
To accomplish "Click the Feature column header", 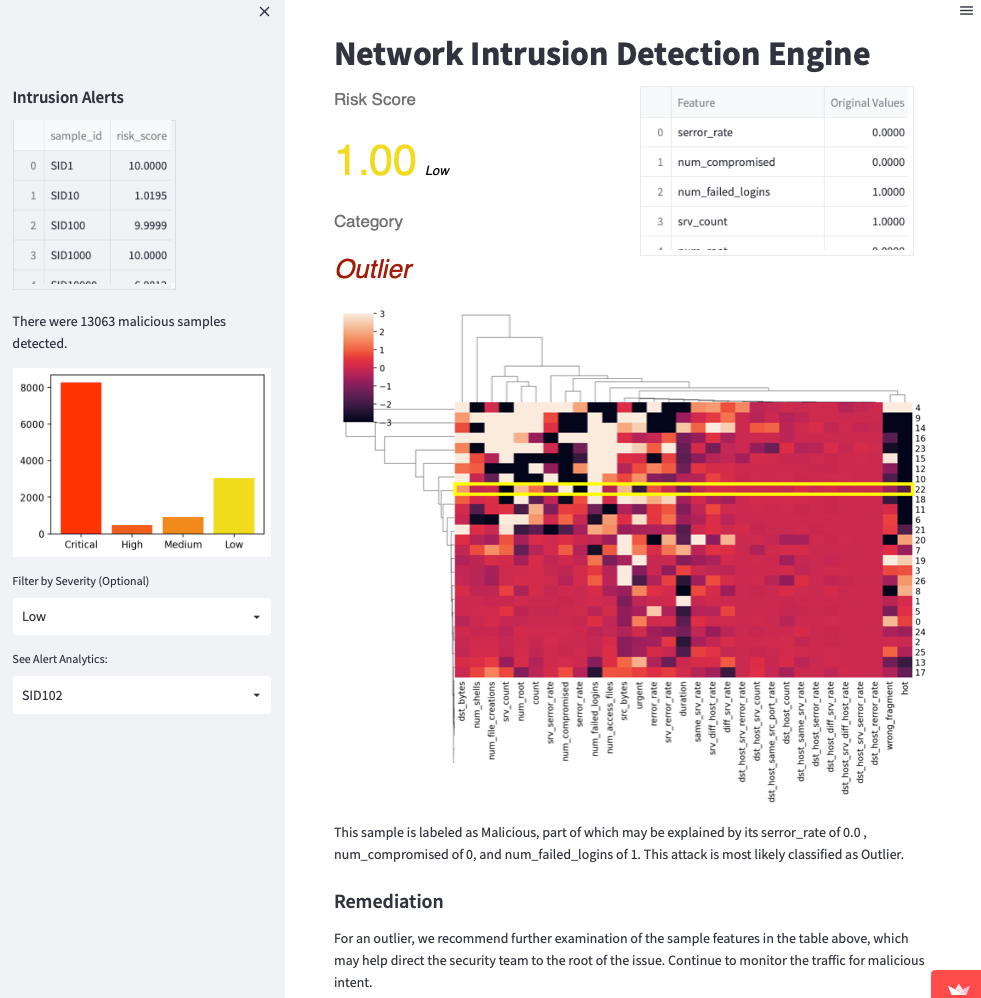I will click(747, 102).
